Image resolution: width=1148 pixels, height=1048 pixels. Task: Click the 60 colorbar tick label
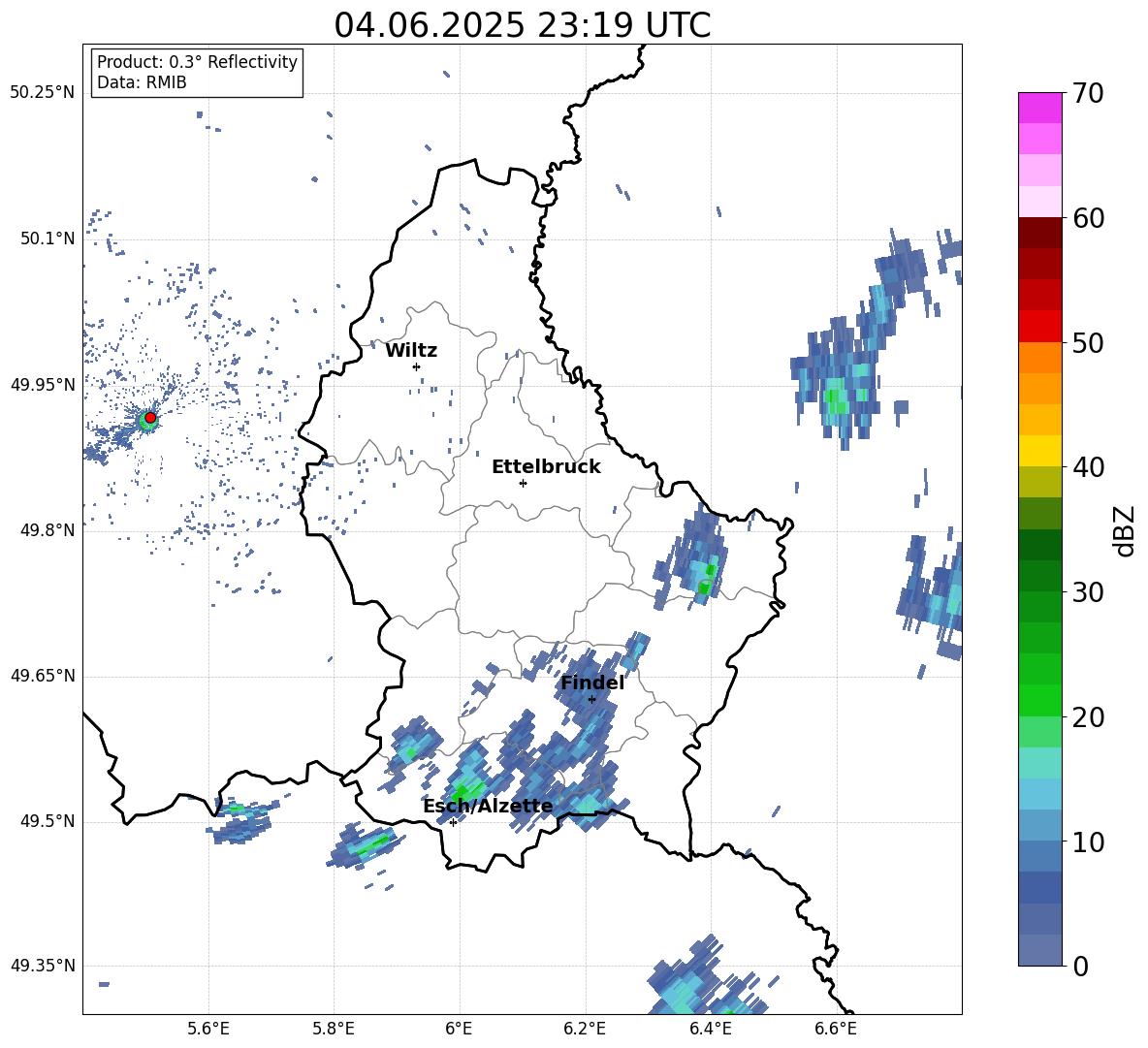coord(1087,218)
